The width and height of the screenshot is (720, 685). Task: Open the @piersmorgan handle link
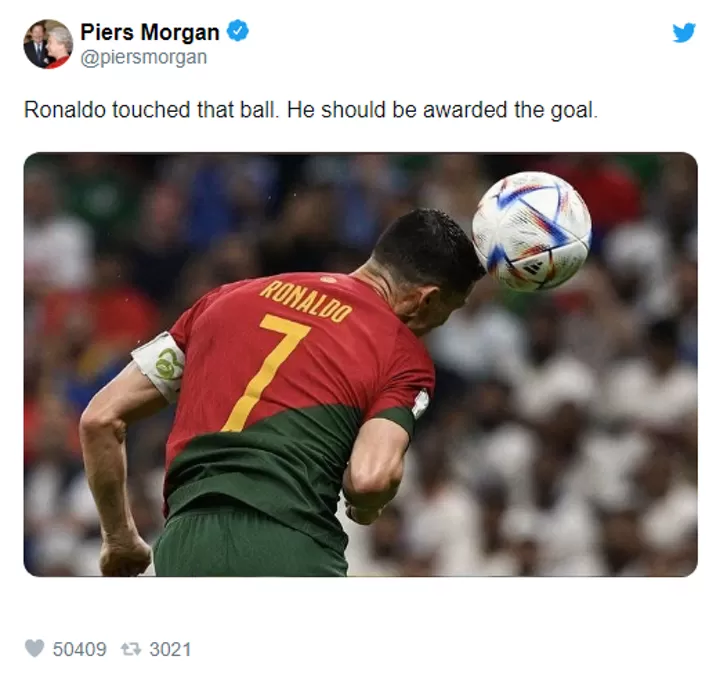[144, 57]
